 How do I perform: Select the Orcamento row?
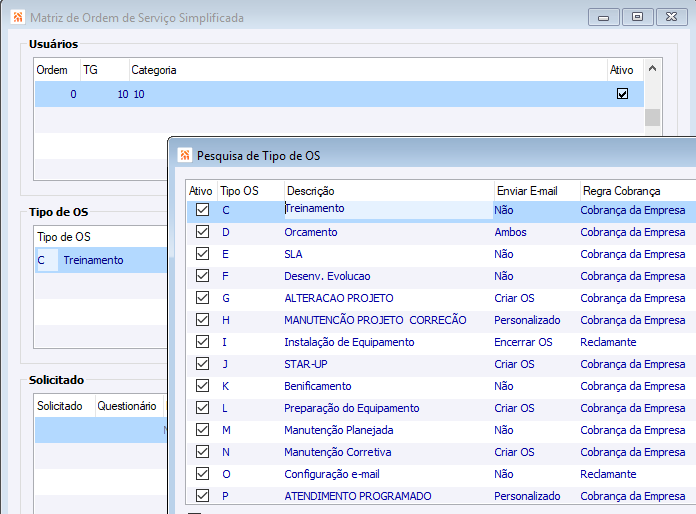coord(311,232)
